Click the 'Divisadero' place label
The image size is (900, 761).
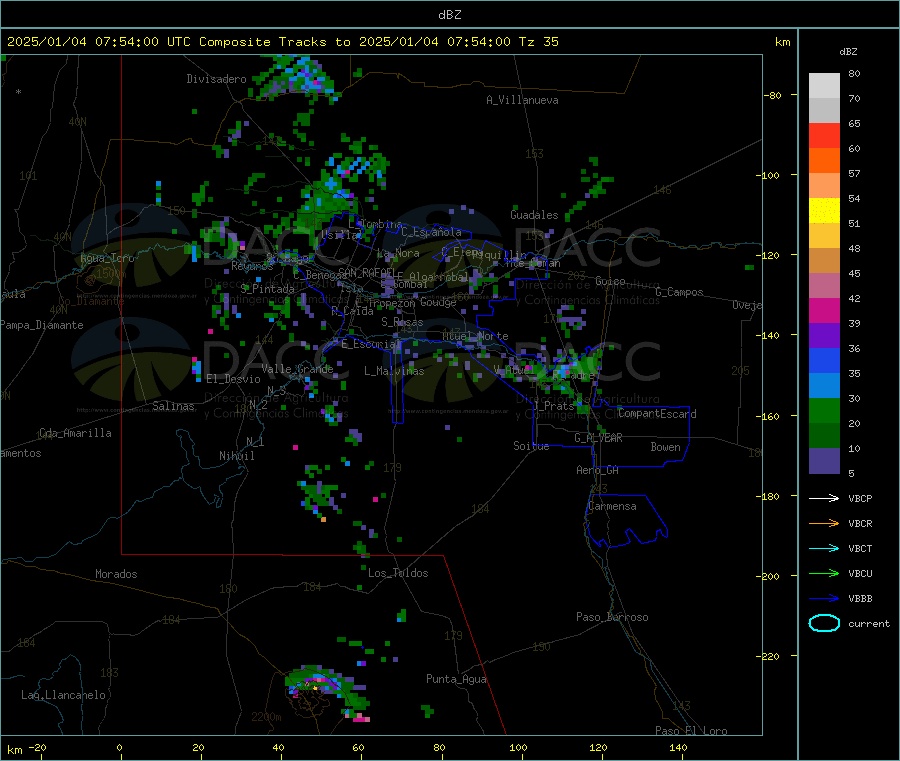coord(216,79)
